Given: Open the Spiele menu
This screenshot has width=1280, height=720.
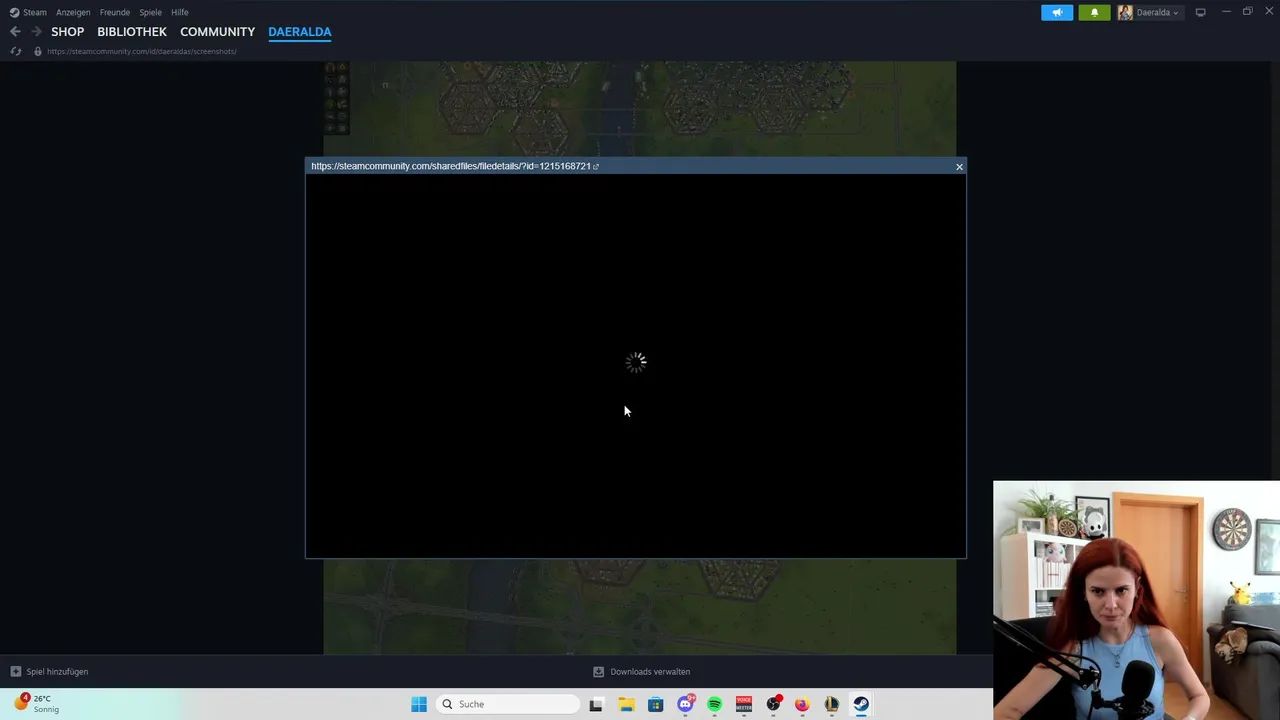Looking at the screenshot, I should pos(150,12).
